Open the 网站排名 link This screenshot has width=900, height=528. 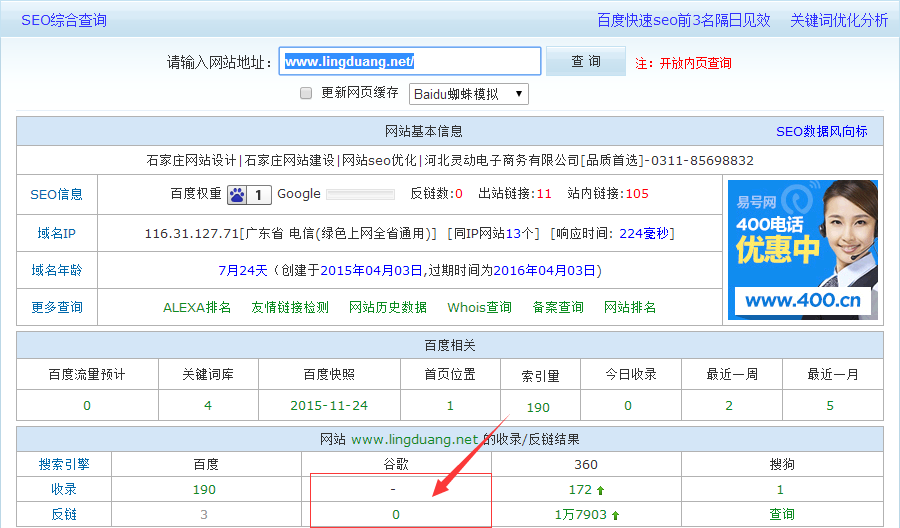pyautogui.click(x=630, y=307)
